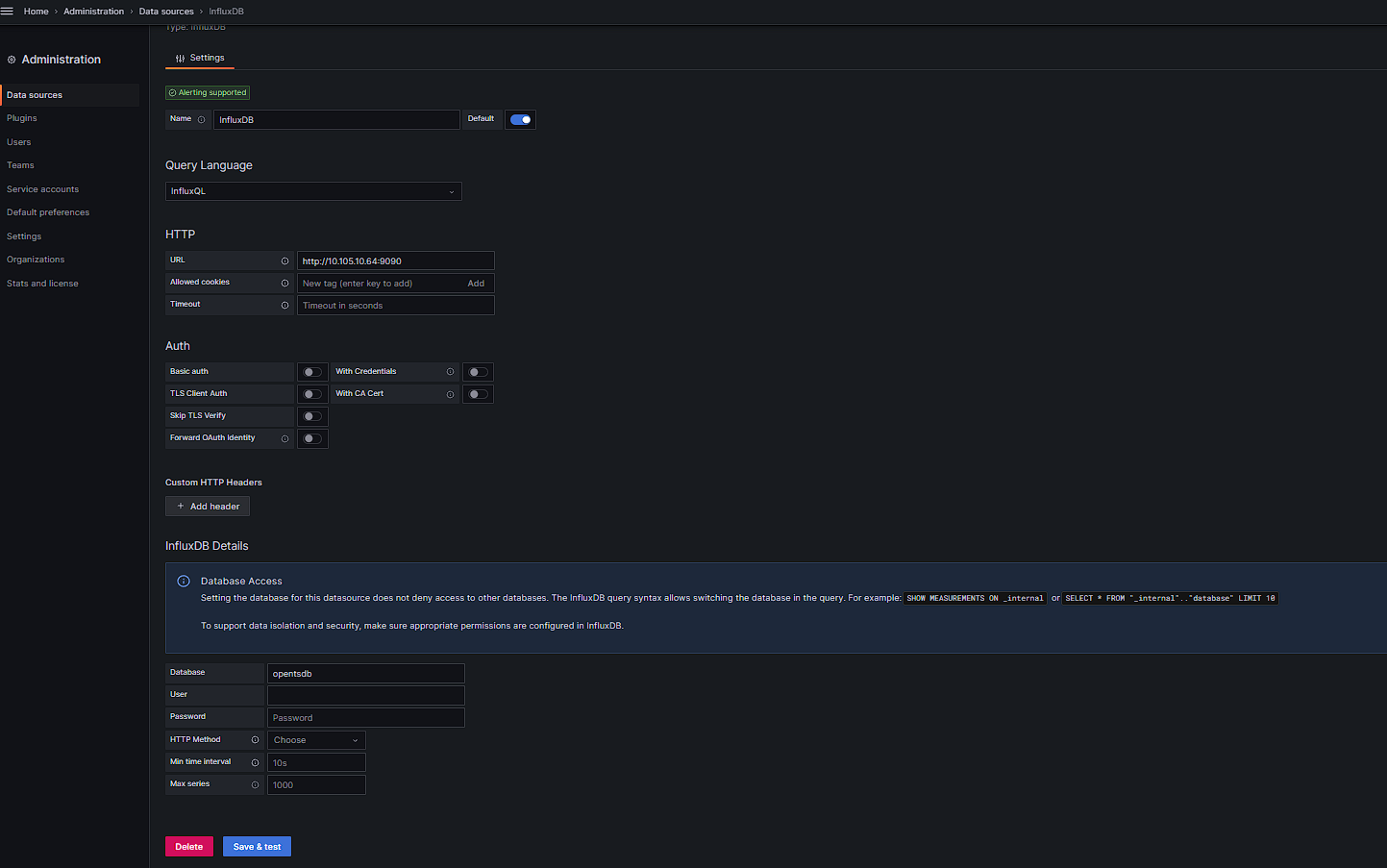Open Plugins in the sidebar
This screenshot has width=1387, height=868.
(22, 118)
